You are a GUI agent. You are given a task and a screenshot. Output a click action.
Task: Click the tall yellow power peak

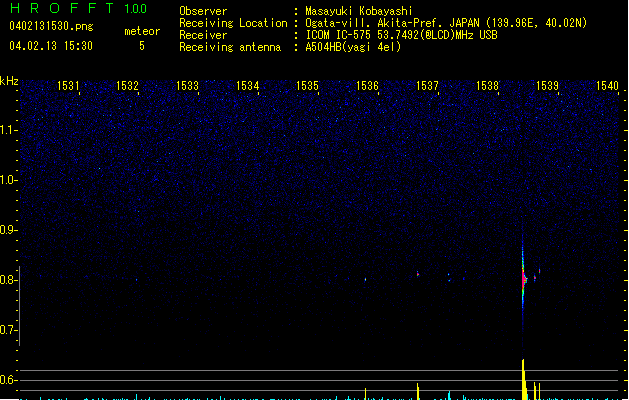524,380
